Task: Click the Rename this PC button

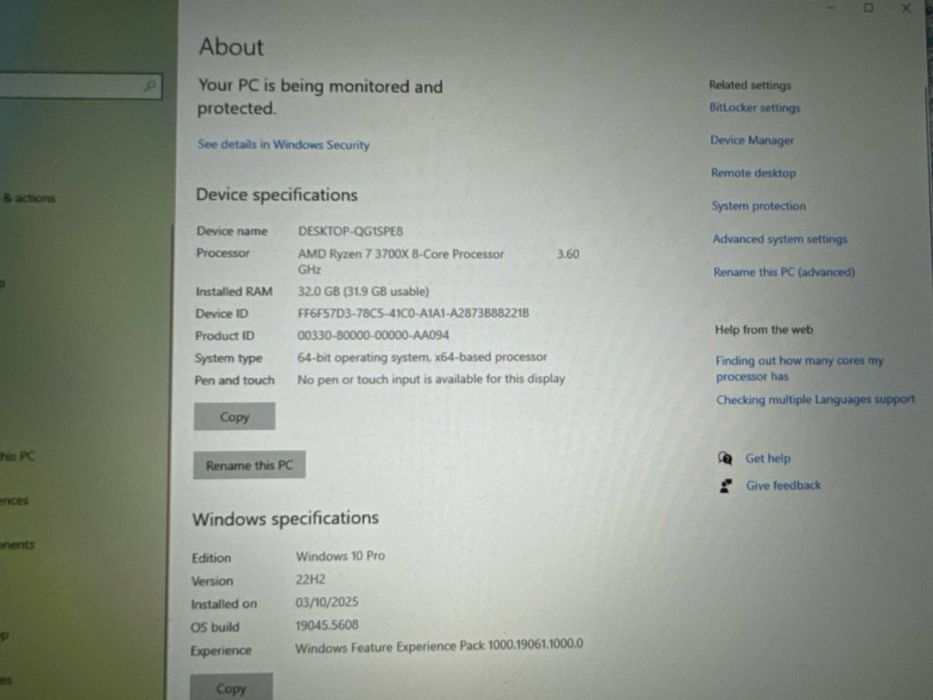Action: tap(249, 465)
